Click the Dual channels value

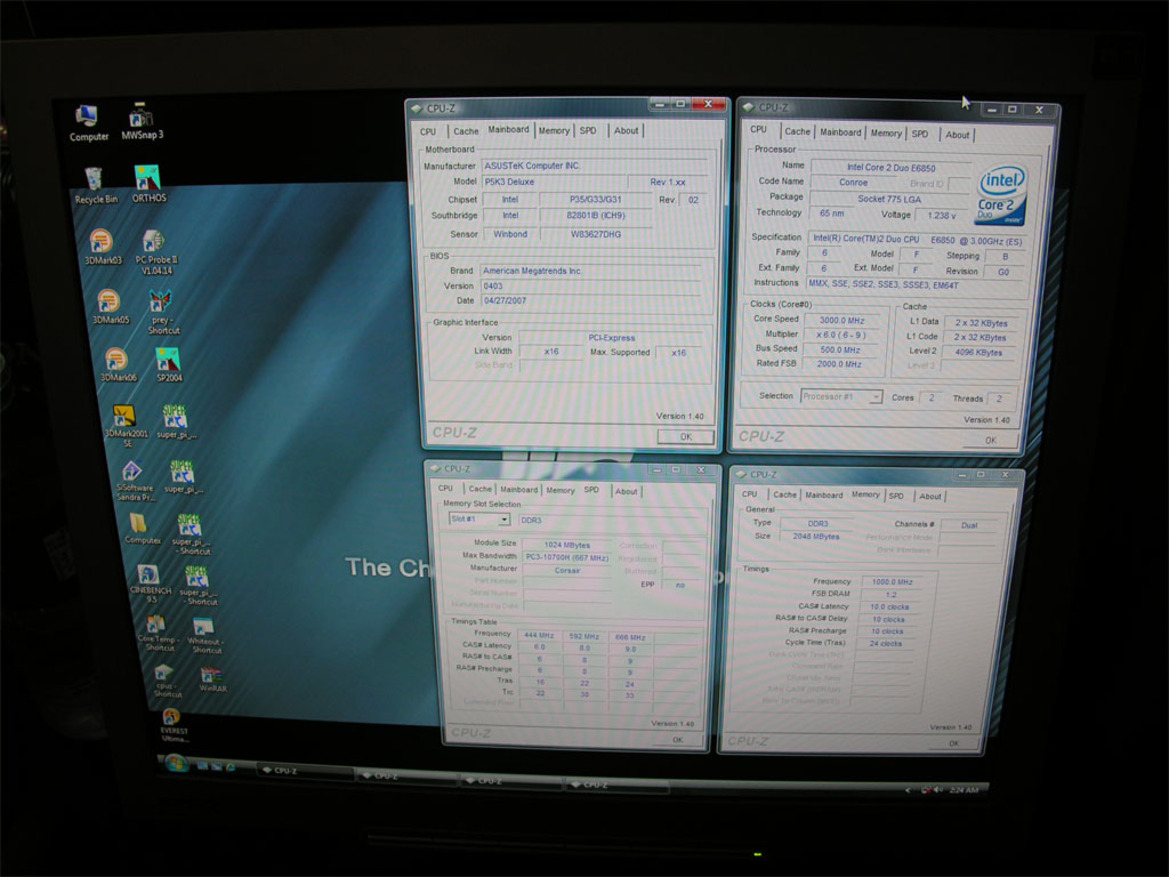point(968,525)
